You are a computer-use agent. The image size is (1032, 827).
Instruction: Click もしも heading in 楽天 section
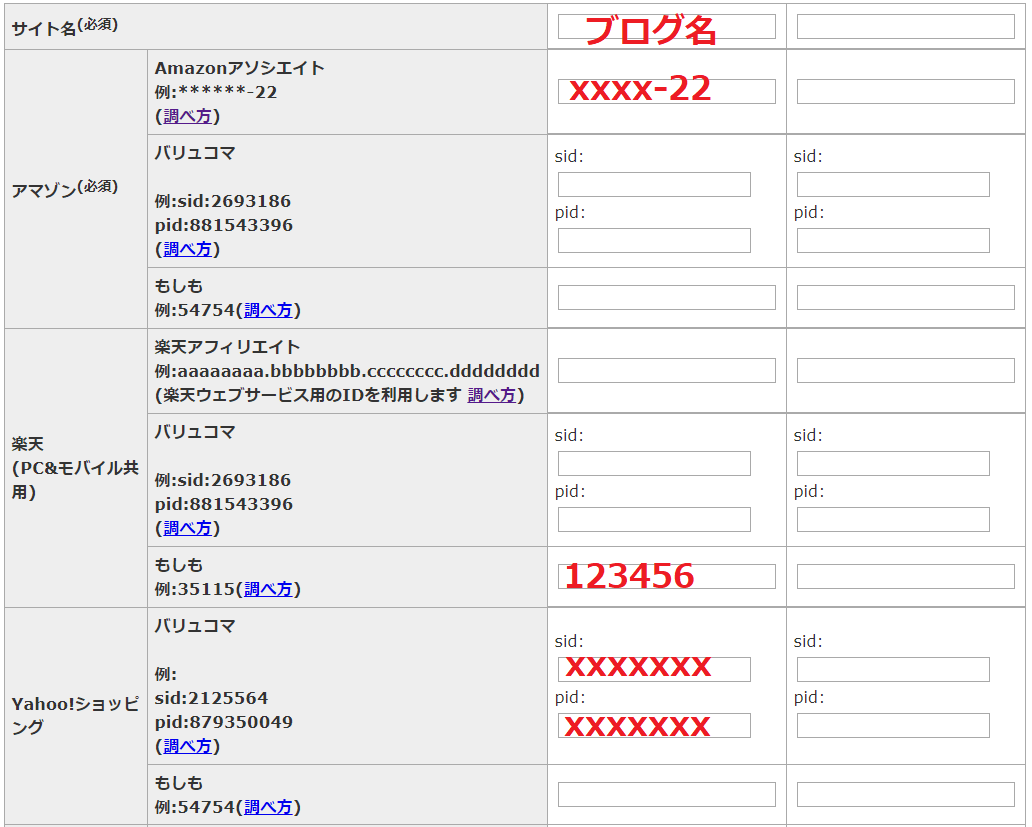(x=178, y=564)
